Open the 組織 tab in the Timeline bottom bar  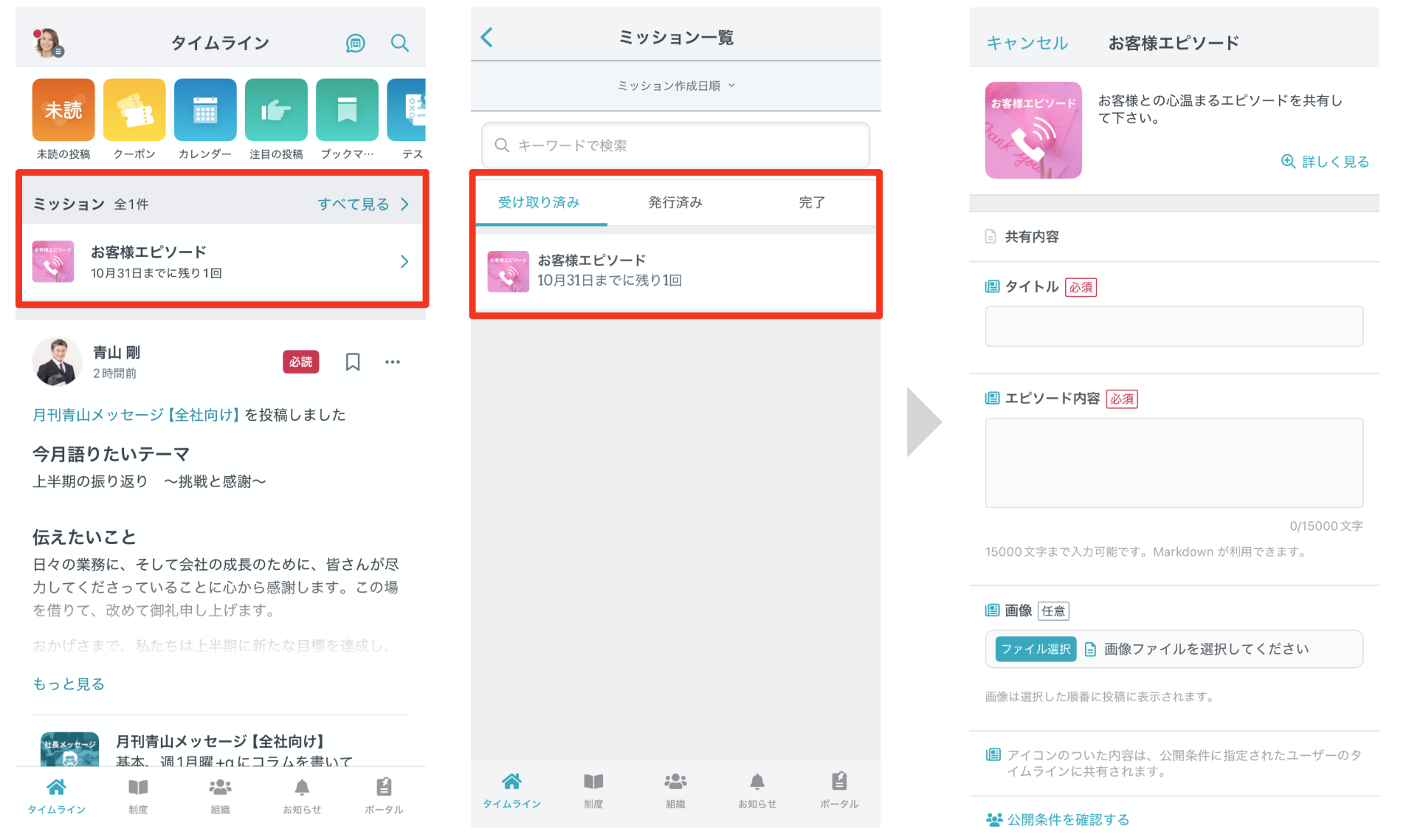[220, 795]
